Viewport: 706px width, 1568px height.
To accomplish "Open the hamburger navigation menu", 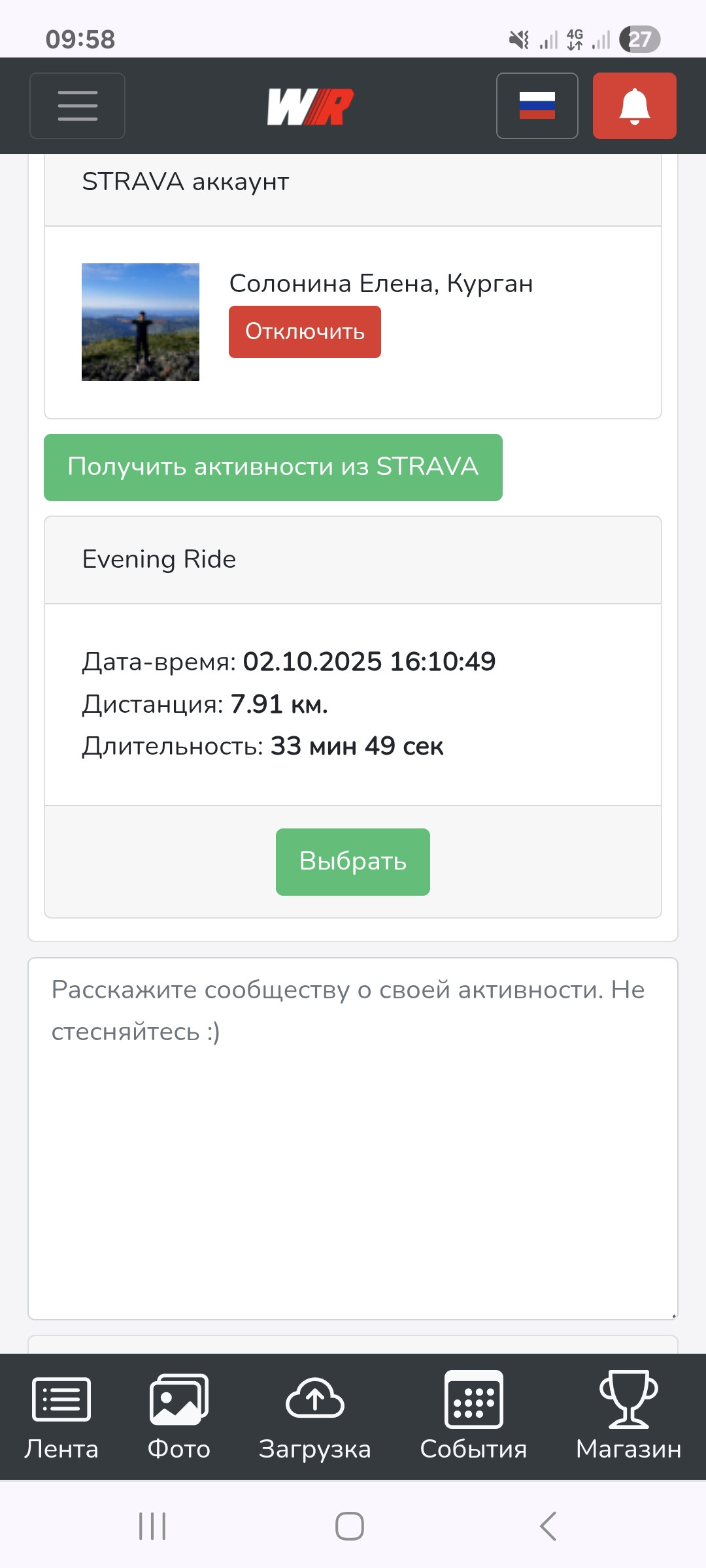I will tap(77, 106).
